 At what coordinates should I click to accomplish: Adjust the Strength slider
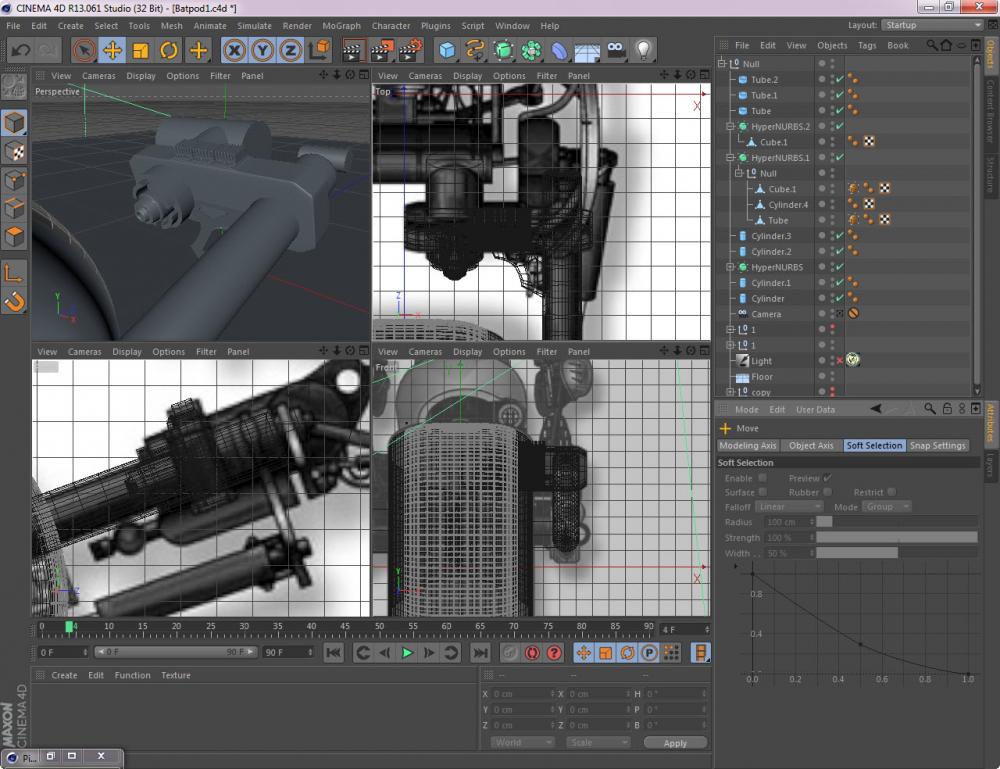coord(897,538)
